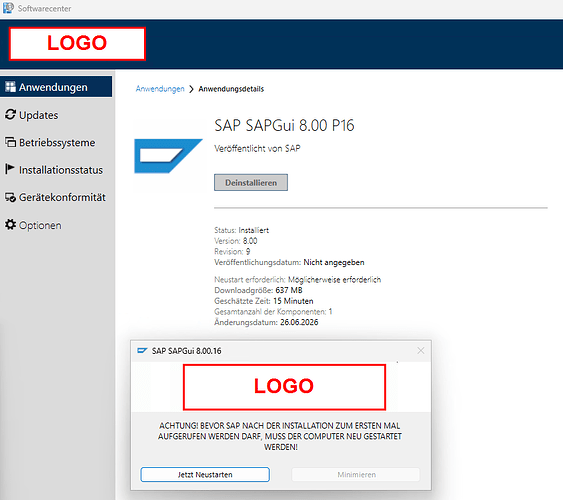Click the Installationsstatus flag icon
This screenshot has height=500, width=563.
click(10, 169)
